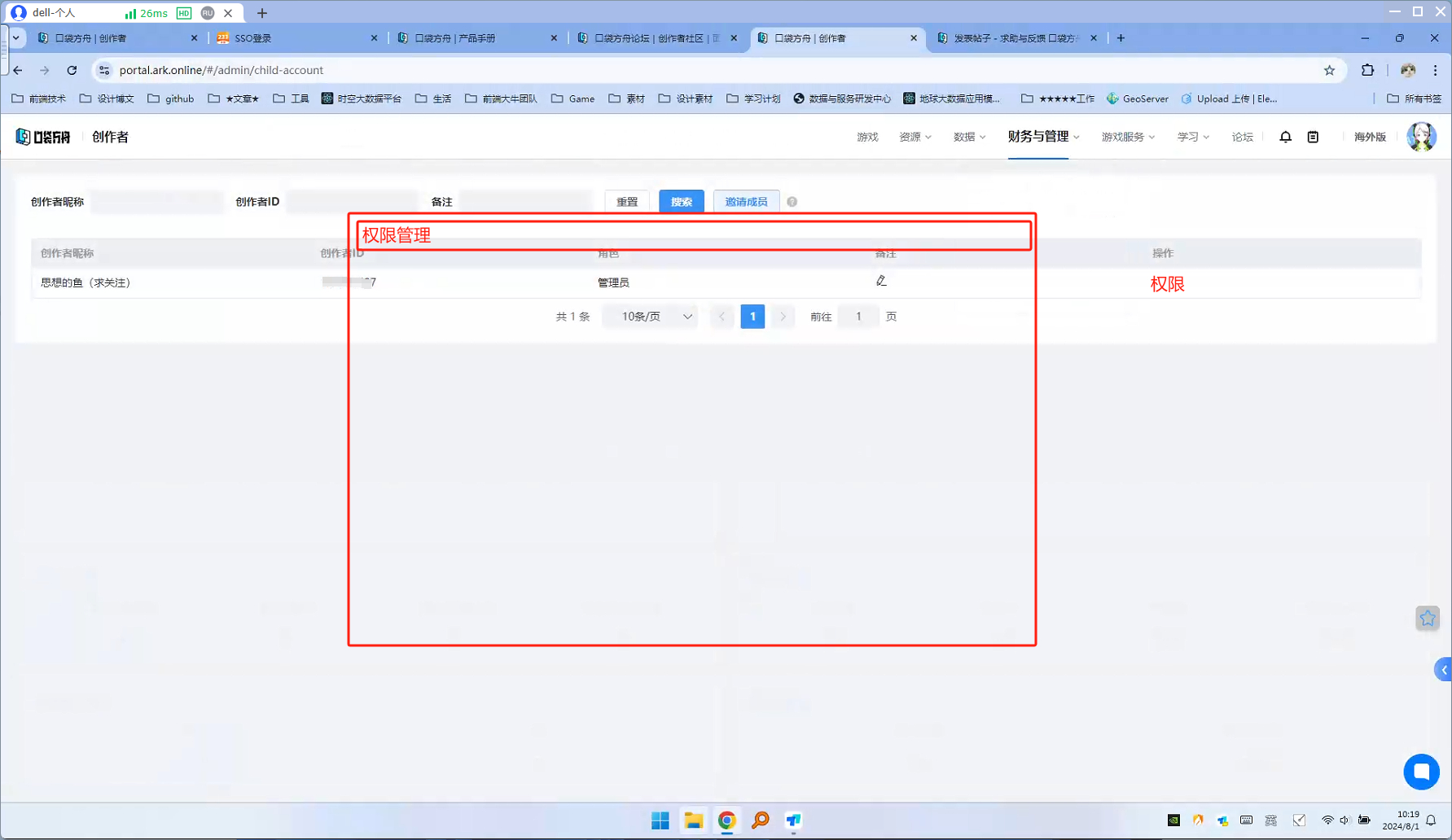Go back to the previous page

coord(18,70)
